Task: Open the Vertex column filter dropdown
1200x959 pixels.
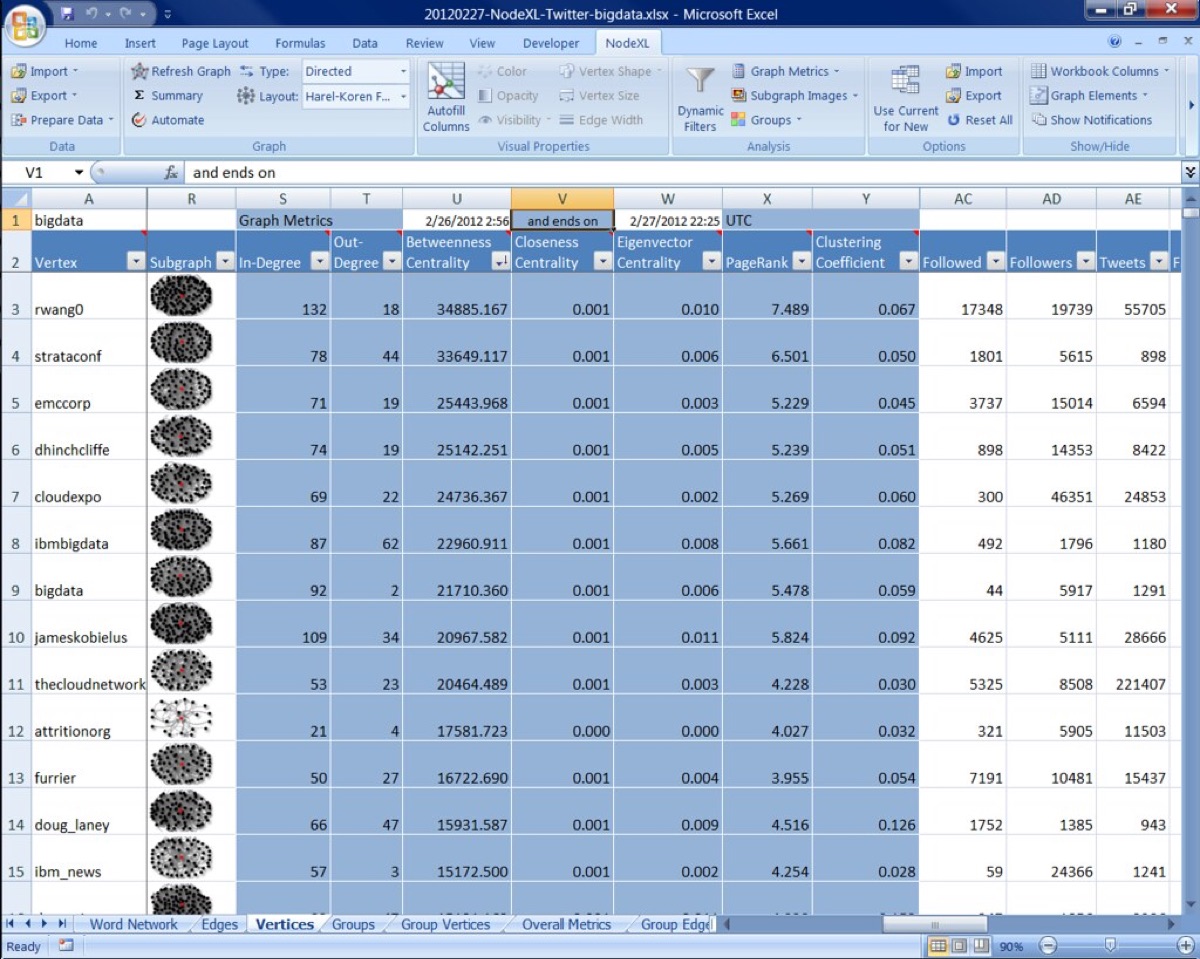Action: [136, 262]
